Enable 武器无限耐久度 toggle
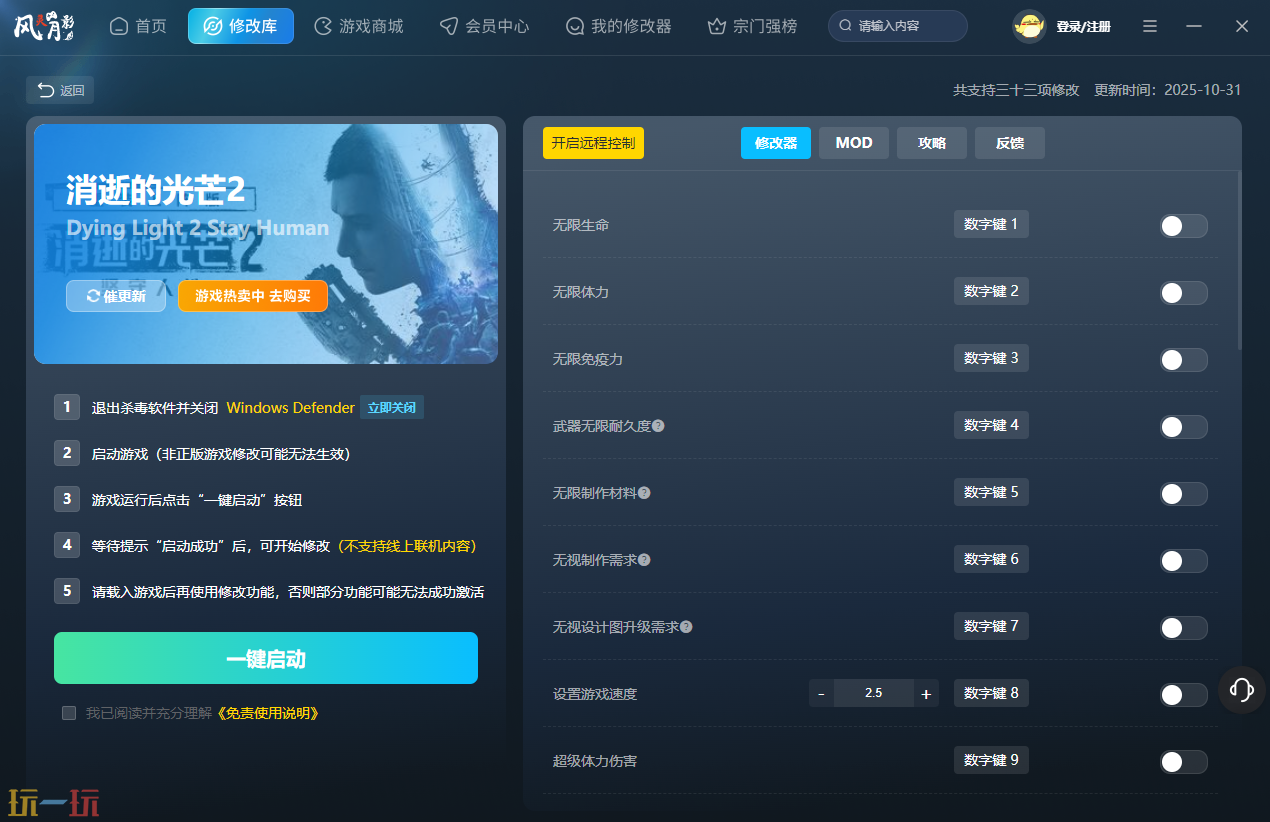 [x=1184, y=427]
